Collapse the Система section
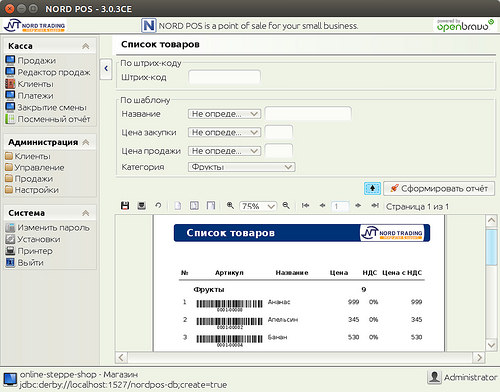The height and width of the screenshot is (392, 500). (x=86, y=213)
